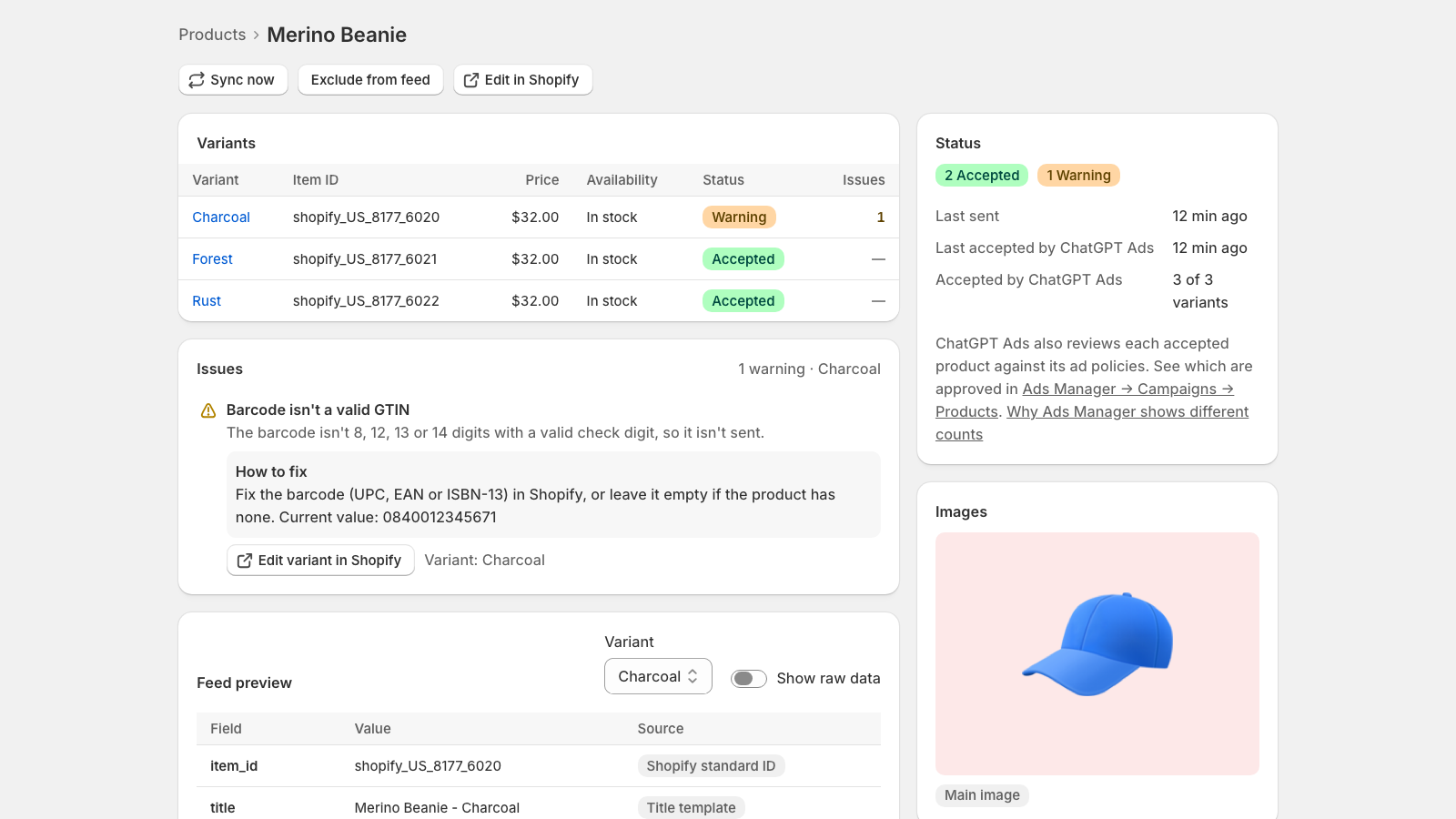Viewport: 1456px width, 819px height.
Task: Open the Charcoal variant link
Action: (221, 217)
